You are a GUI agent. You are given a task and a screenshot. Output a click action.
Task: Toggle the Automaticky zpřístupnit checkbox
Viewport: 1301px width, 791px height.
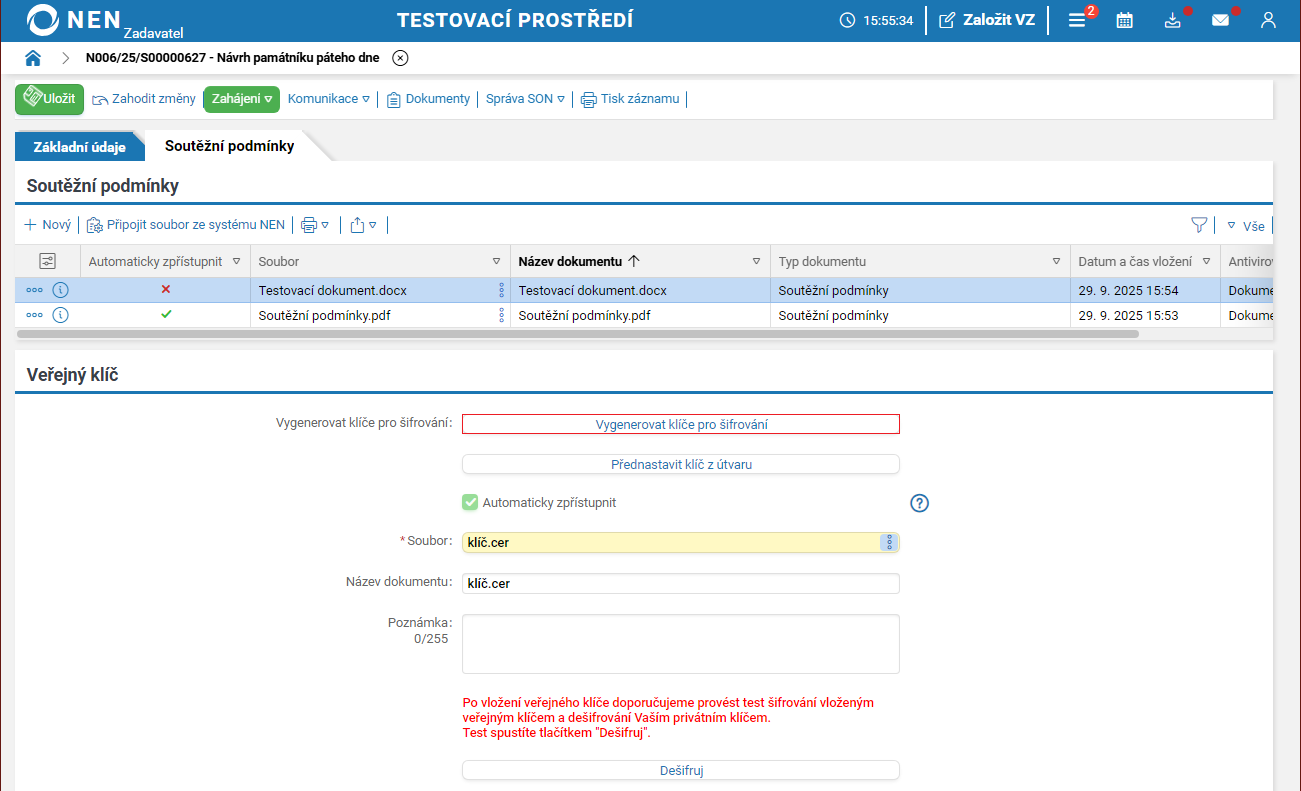click(470, 503)
